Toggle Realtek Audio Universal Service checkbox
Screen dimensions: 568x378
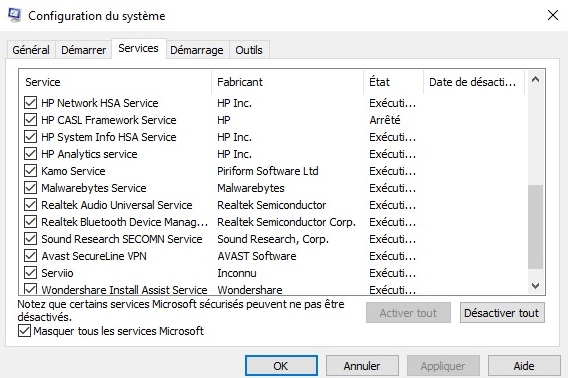click(x=30, y=205)
